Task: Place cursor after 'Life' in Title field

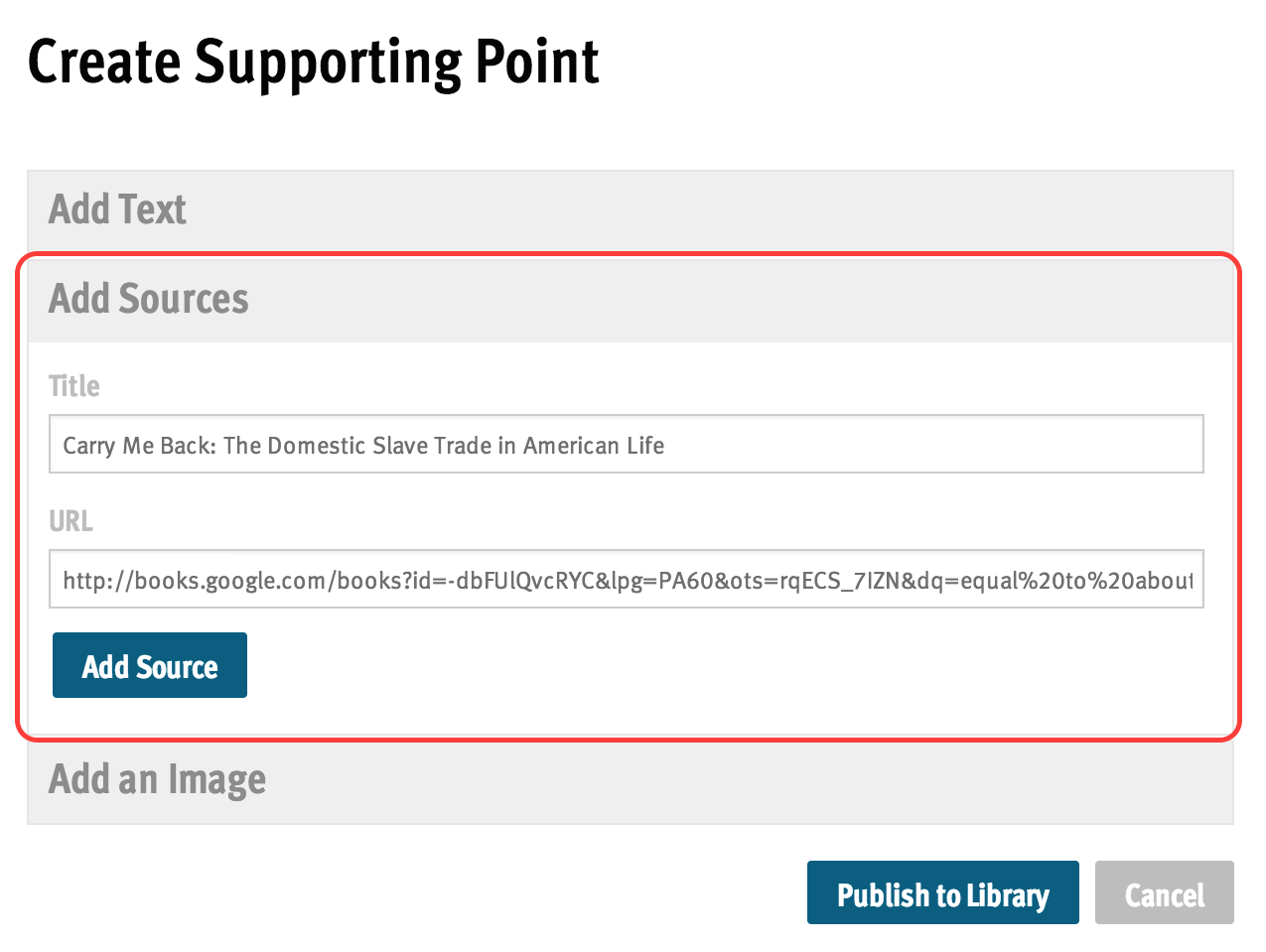Action: point(666,446)
